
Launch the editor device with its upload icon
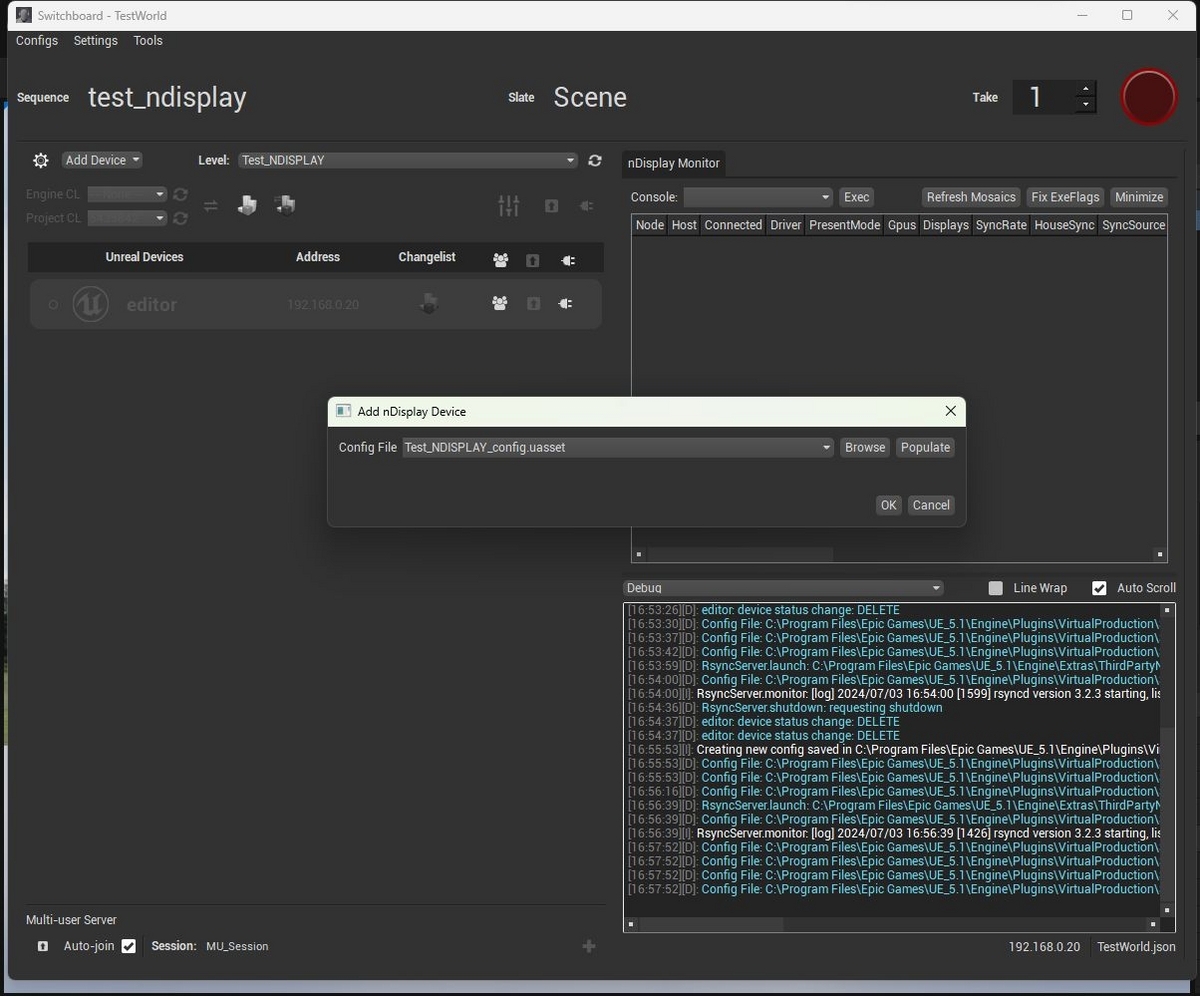pyautogui.click(x=533, y=303)
